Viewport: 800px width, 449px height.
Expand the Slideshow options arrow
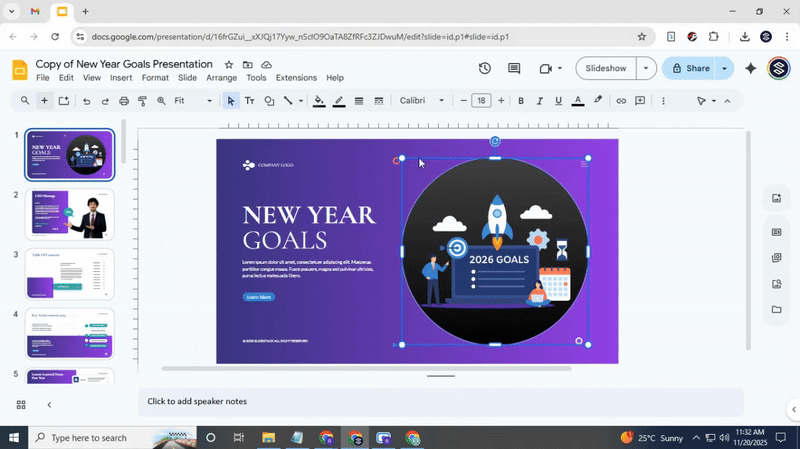(x=646, y=69)
